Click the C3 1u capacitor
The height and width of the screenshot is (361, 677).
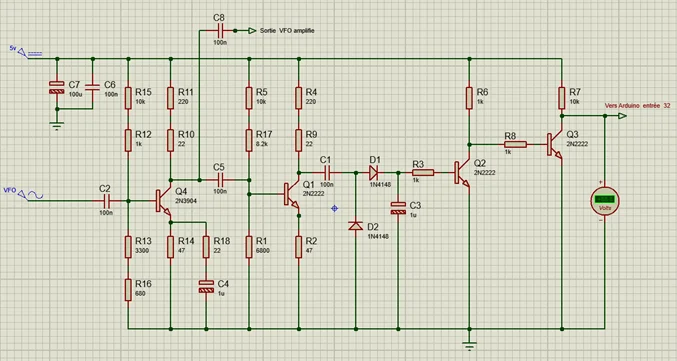[x=398, y=208]
